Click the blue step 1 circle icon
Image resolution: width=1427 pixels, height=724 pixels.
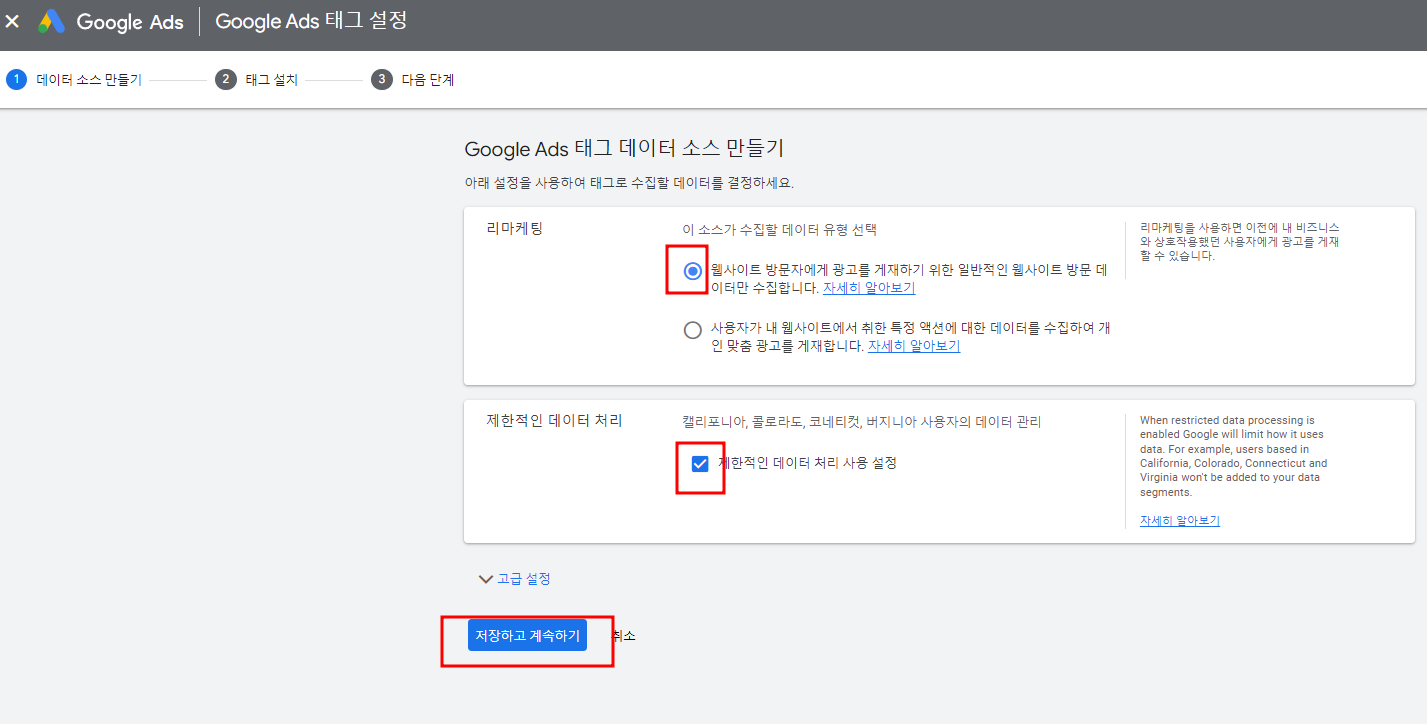(15, 79)
